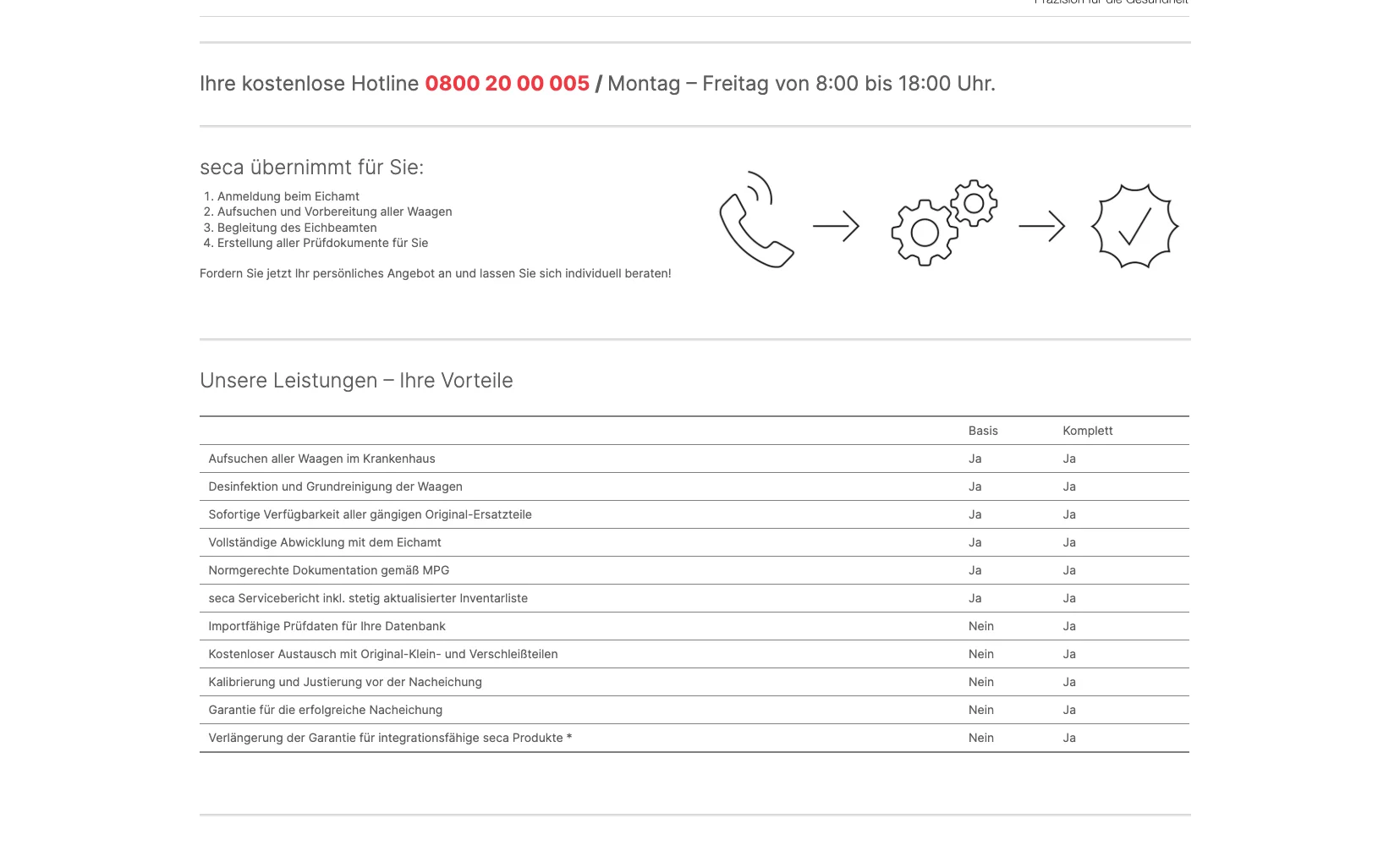Click row label 'Vollständige Abwicklung mit dem Eichamt'
The image size is (1389, 868).
325,542
